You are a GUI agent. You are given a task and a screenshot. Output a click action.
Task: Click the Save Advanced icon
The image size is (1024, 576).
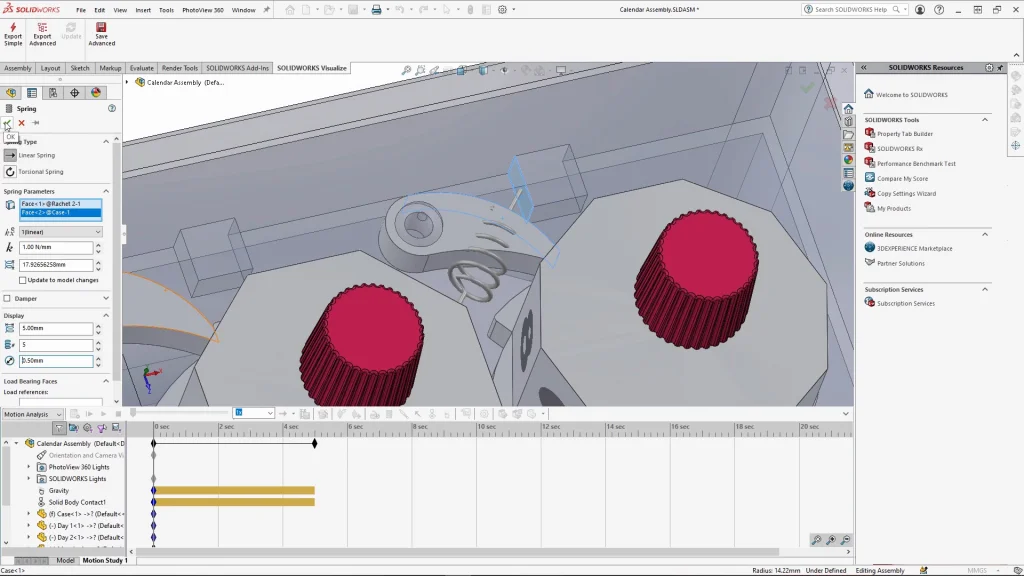[x=101, y=28]
